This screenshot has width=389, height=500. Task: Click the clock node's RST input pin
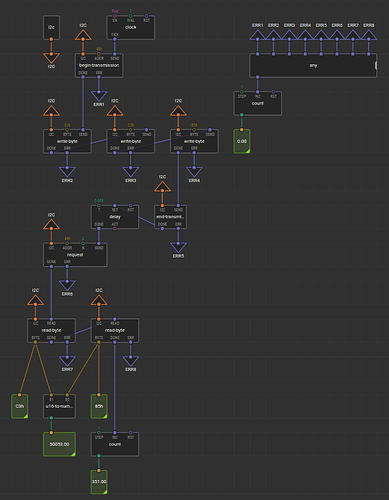[146, 16]
